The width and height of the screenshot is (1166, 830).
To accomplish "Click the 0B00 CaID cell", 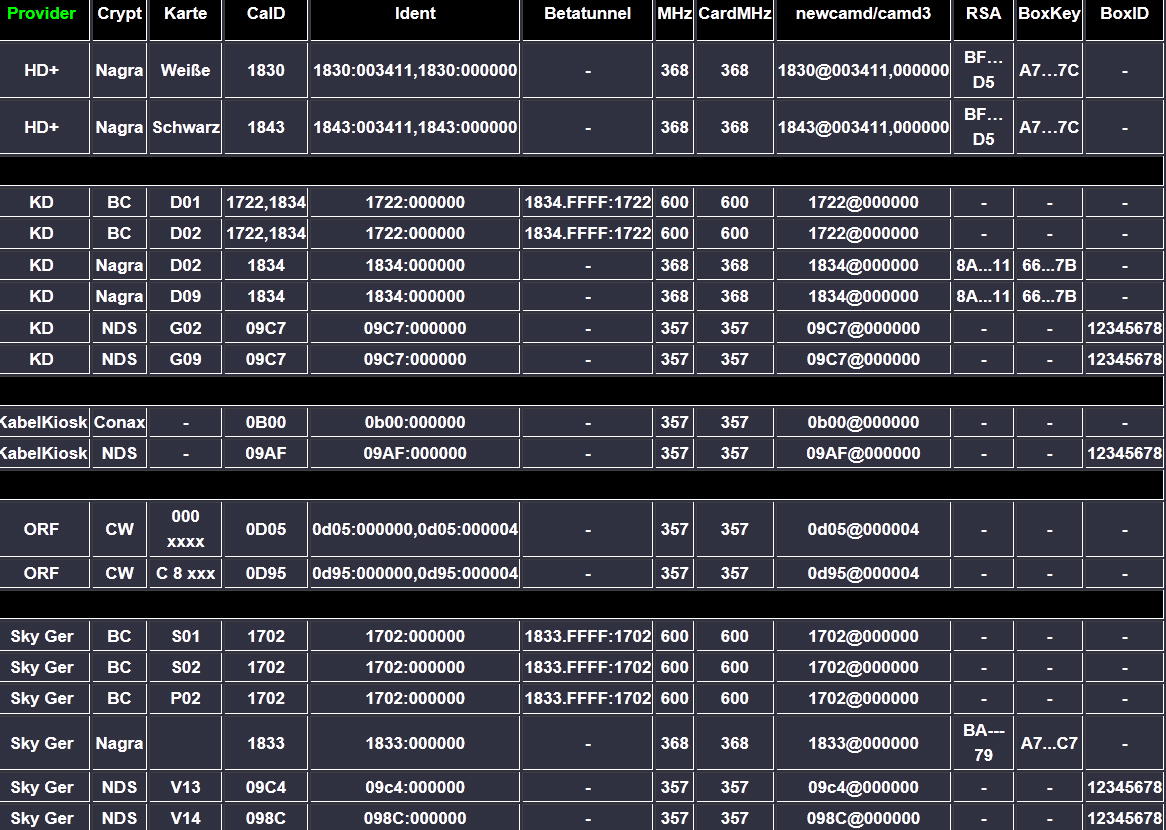I will tap(266, 422).
